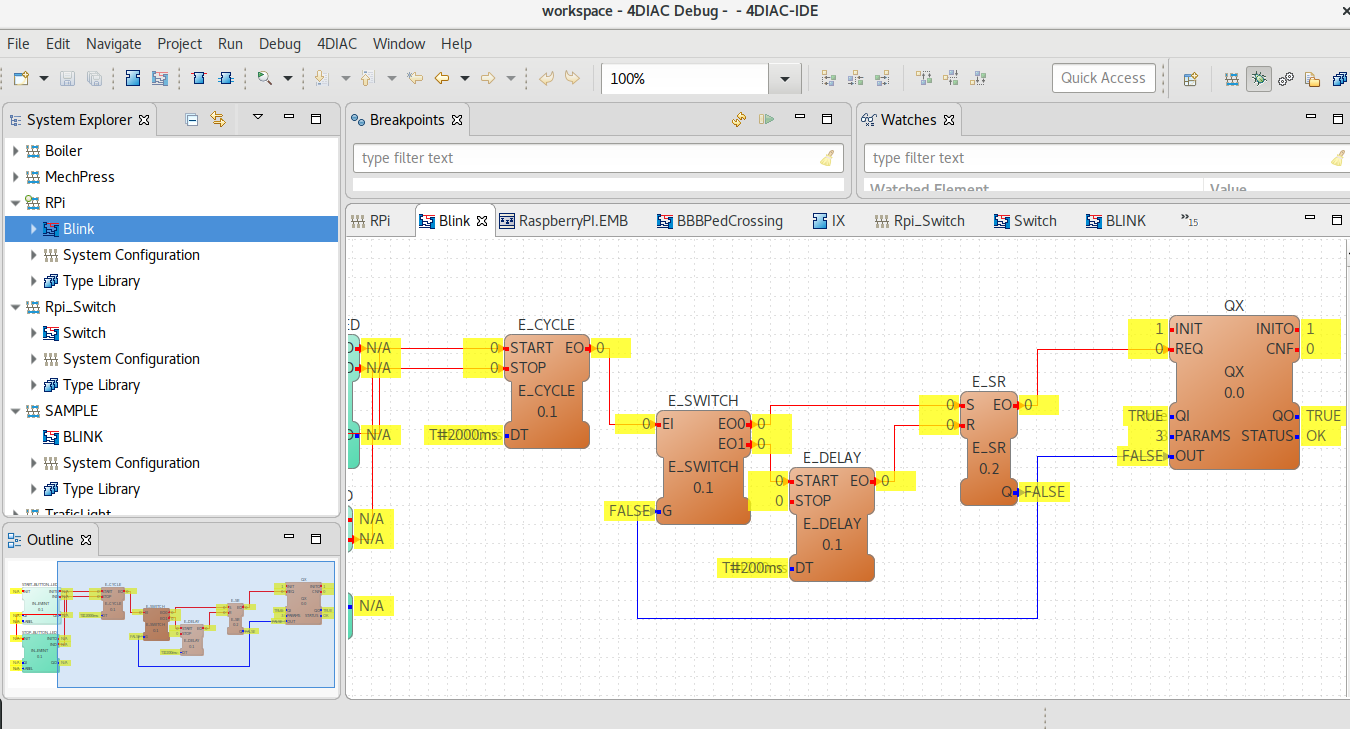Open the search dropdown arrow
1350x729 pixels.
[x=288, y=78]
